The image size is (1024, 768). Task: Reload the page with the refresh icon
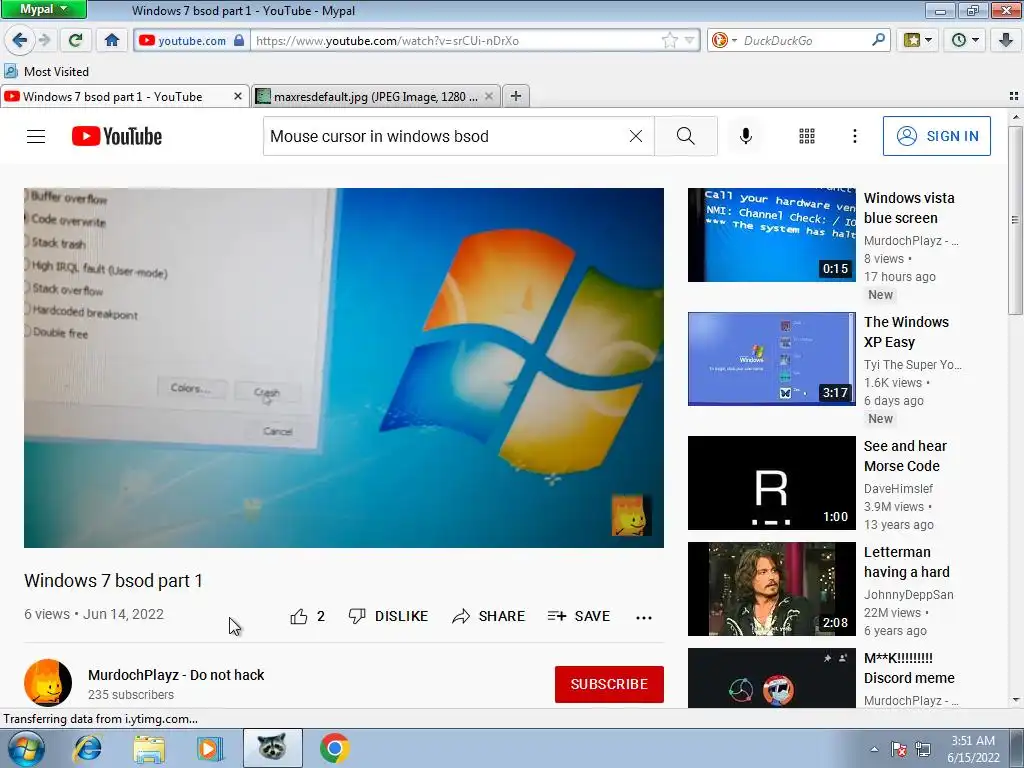tap(76, 40)
